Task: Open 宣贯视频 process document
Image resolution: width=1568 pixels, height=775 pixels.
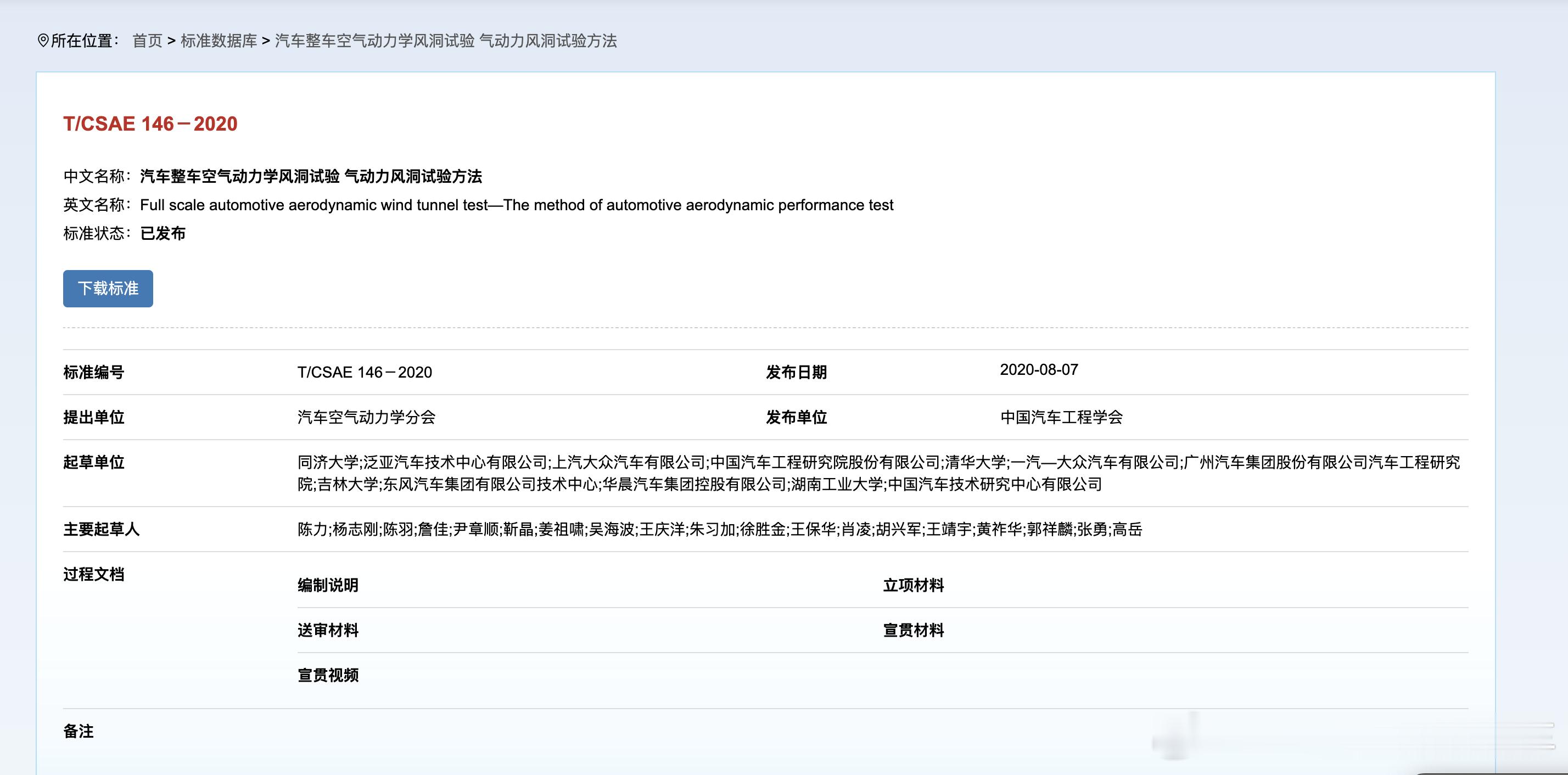Action: tap(327, 675)
